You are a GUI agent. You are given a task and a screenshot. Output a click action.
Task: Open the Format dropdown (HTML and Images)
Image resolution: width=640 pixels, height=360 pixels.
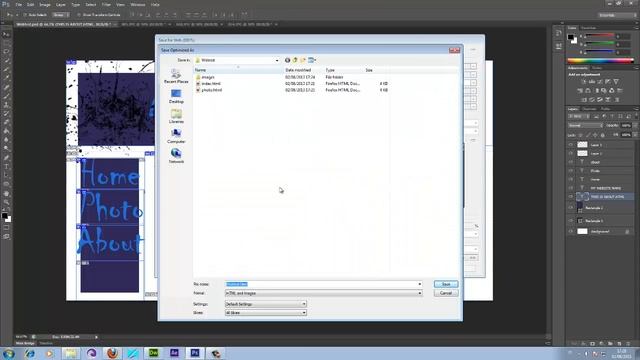324,293
